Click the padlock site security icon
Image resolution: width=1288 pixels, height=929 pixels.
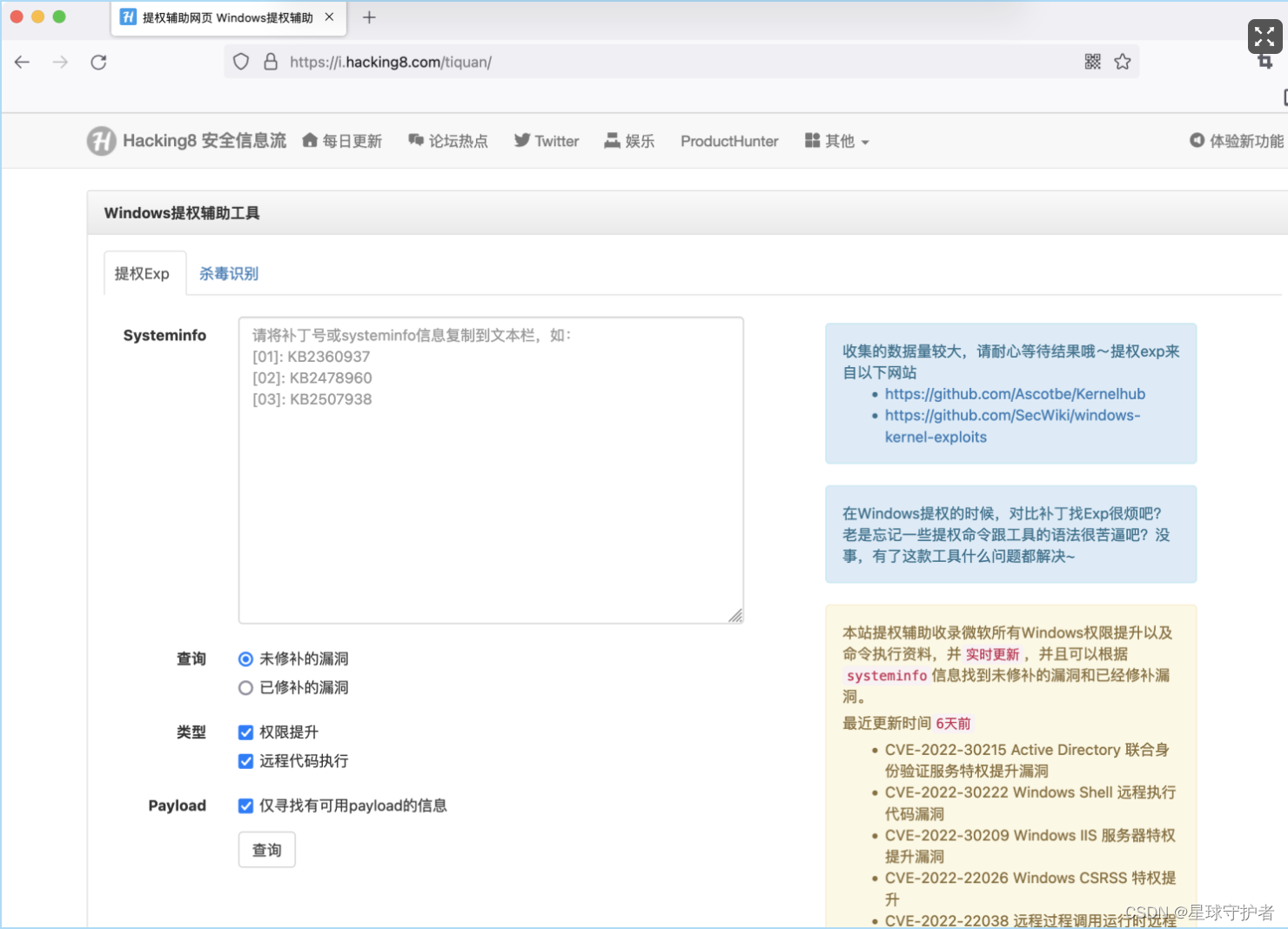pyautogui.click(x=271, y=62)
